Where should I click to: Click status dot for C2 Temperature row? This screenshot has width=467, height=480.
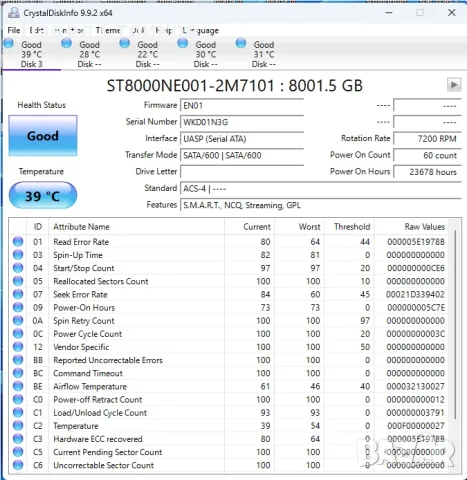pyautogui.click(x=18, y=426)
